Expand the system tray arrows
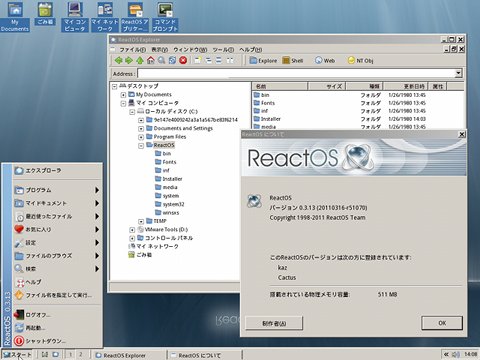Viewport: 480px width, 360px height. (446, 354)
